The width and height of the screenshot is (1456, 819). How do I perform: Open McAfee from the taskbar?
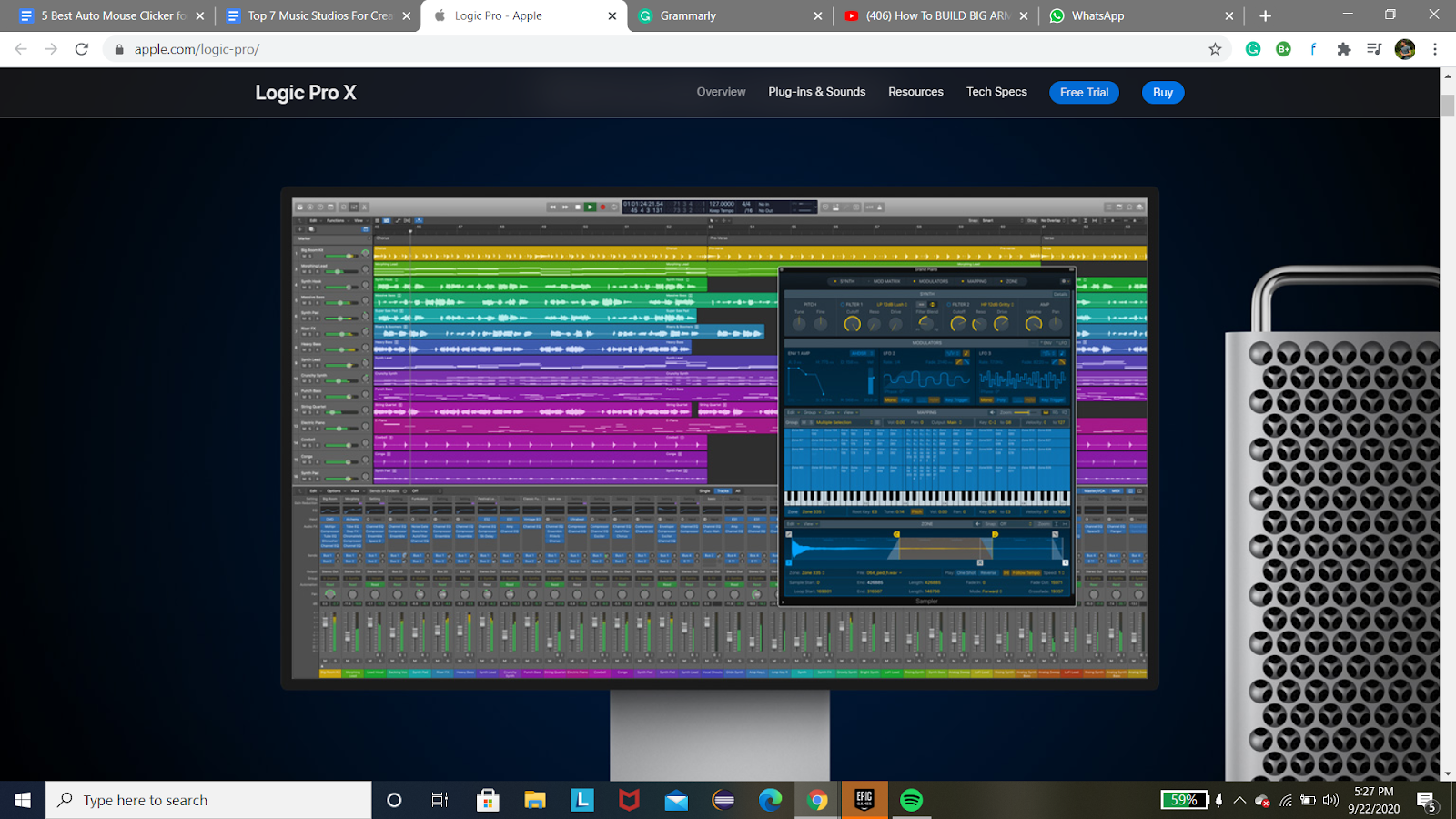629,800
